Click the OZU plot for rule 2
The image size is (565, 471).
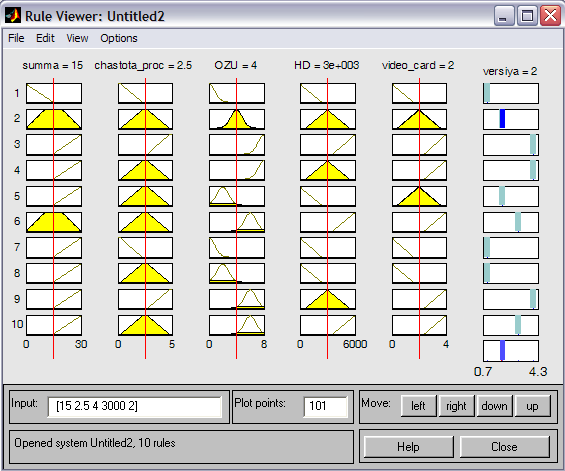click(237, 119)
